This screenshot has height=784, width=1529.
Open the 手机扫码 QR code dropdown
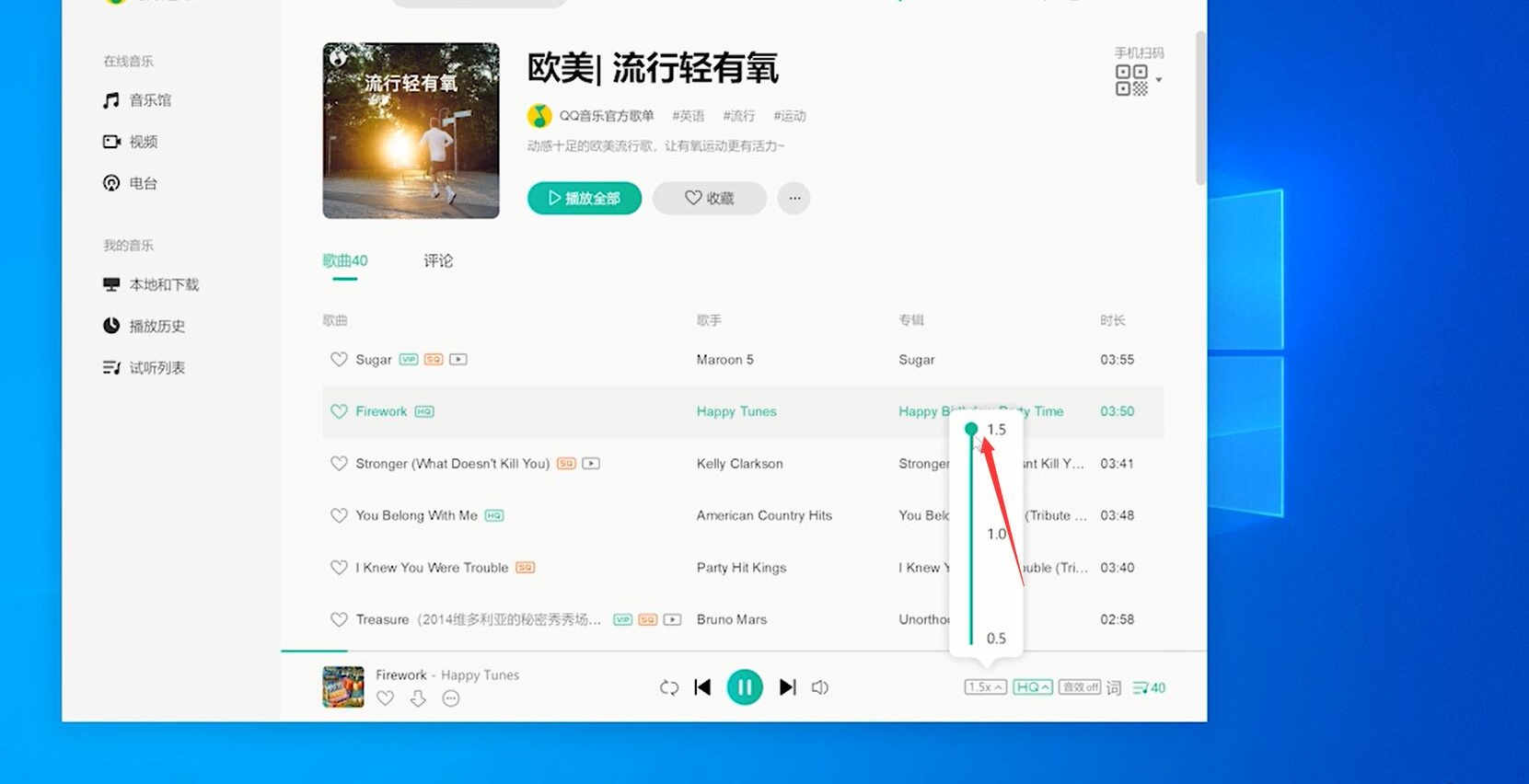pyautogui.click(x=1139, y=80)
